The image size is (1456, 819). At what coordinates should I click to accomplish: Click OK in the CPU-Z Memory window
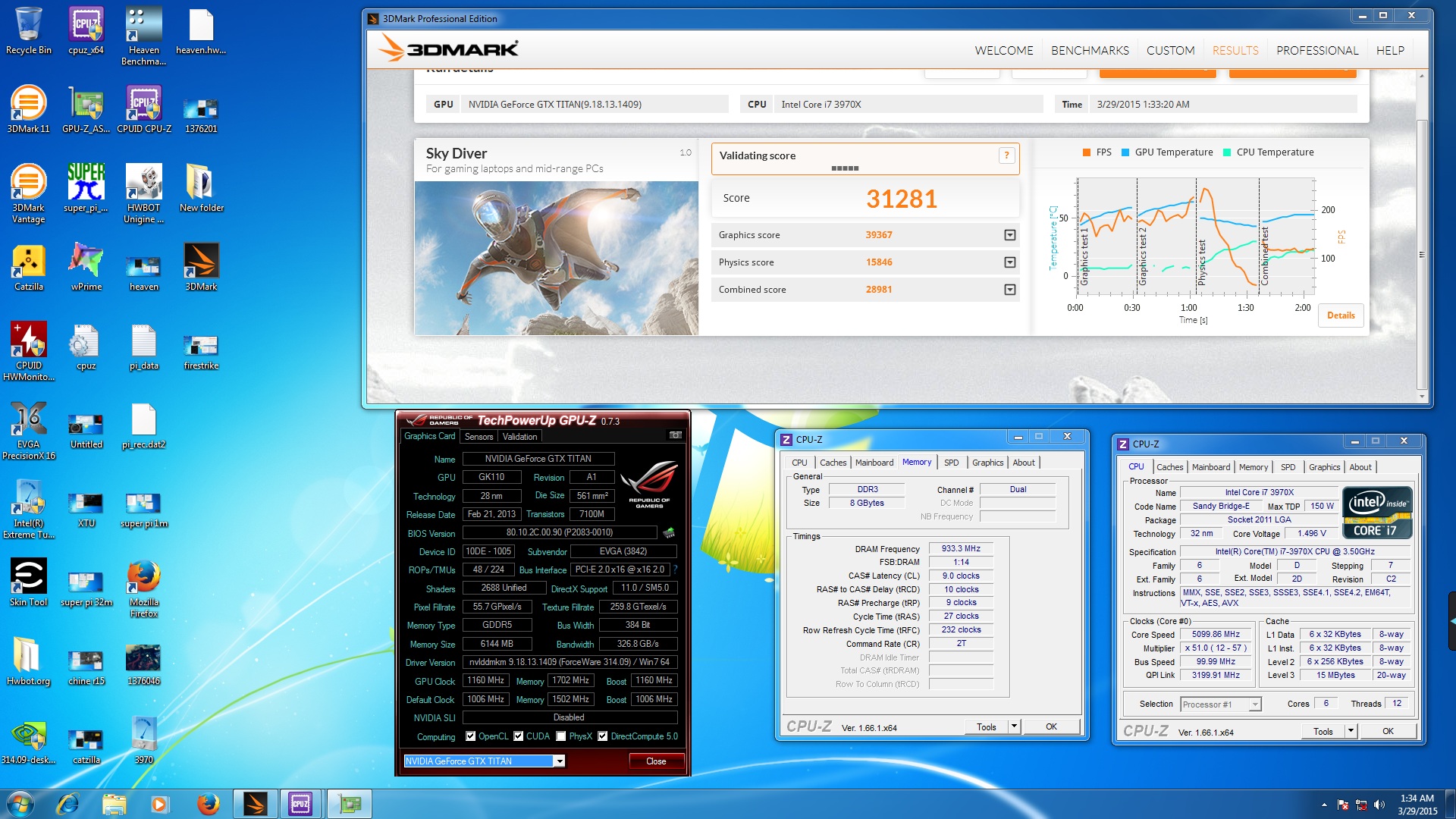[x=1051, y=726]
